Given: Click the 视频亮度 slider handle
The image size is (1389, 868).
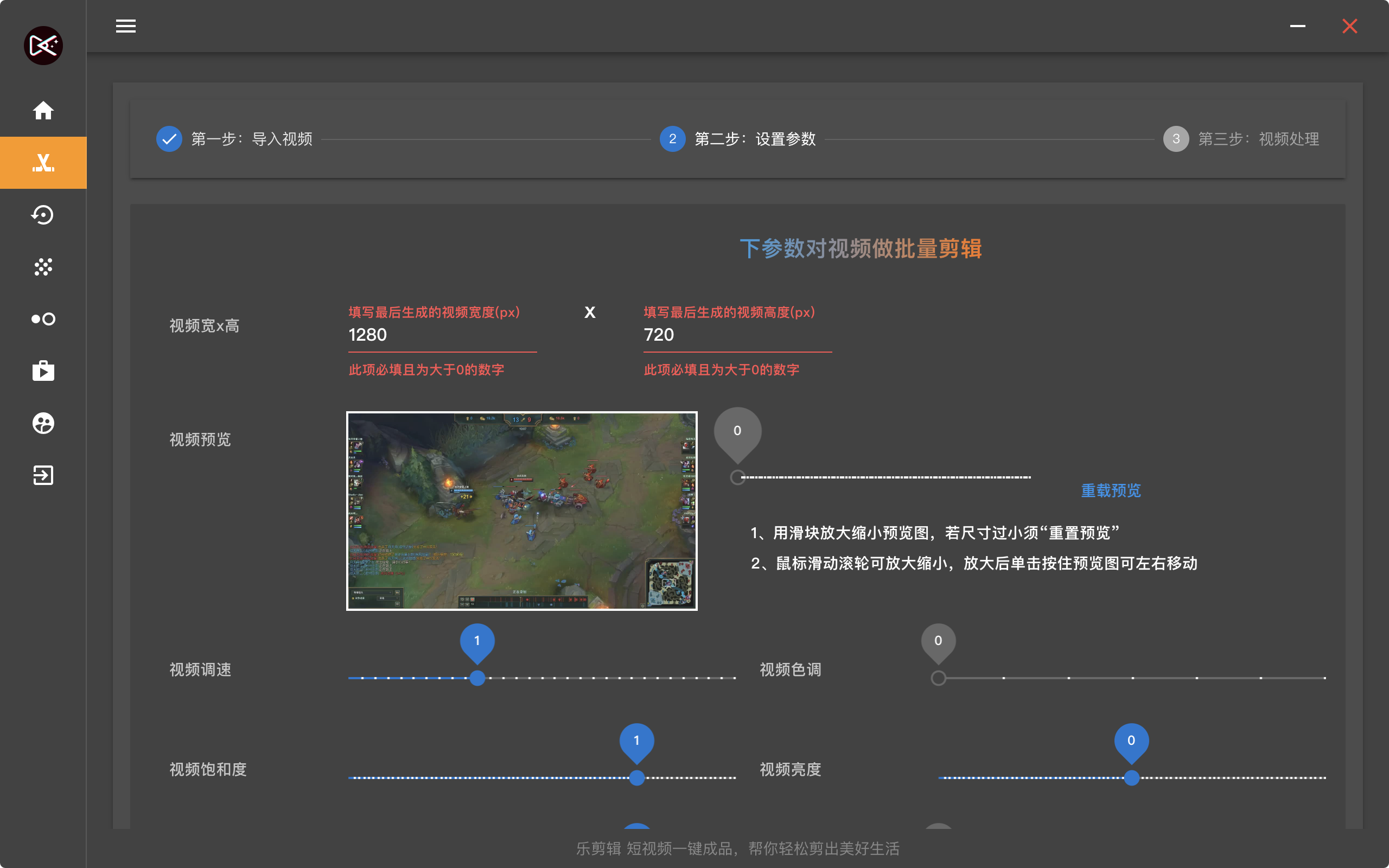Looking at the screenshot, I should (x=1131, y=778).
